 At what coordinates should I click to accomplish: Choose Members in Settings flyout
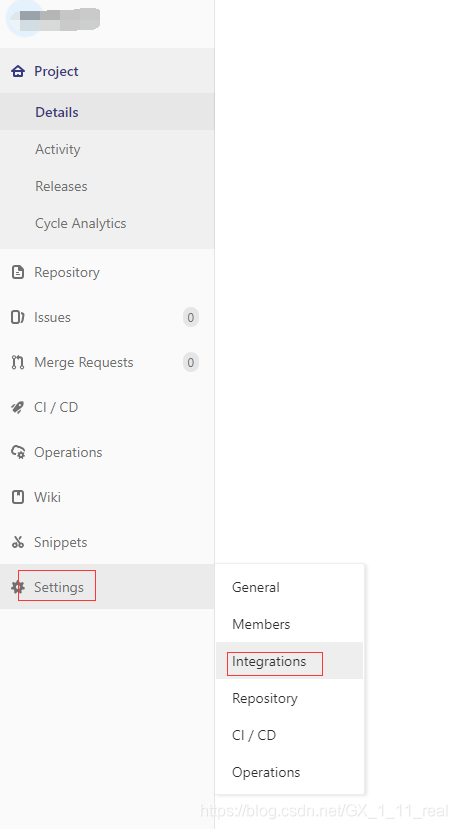tap(261, 624)
